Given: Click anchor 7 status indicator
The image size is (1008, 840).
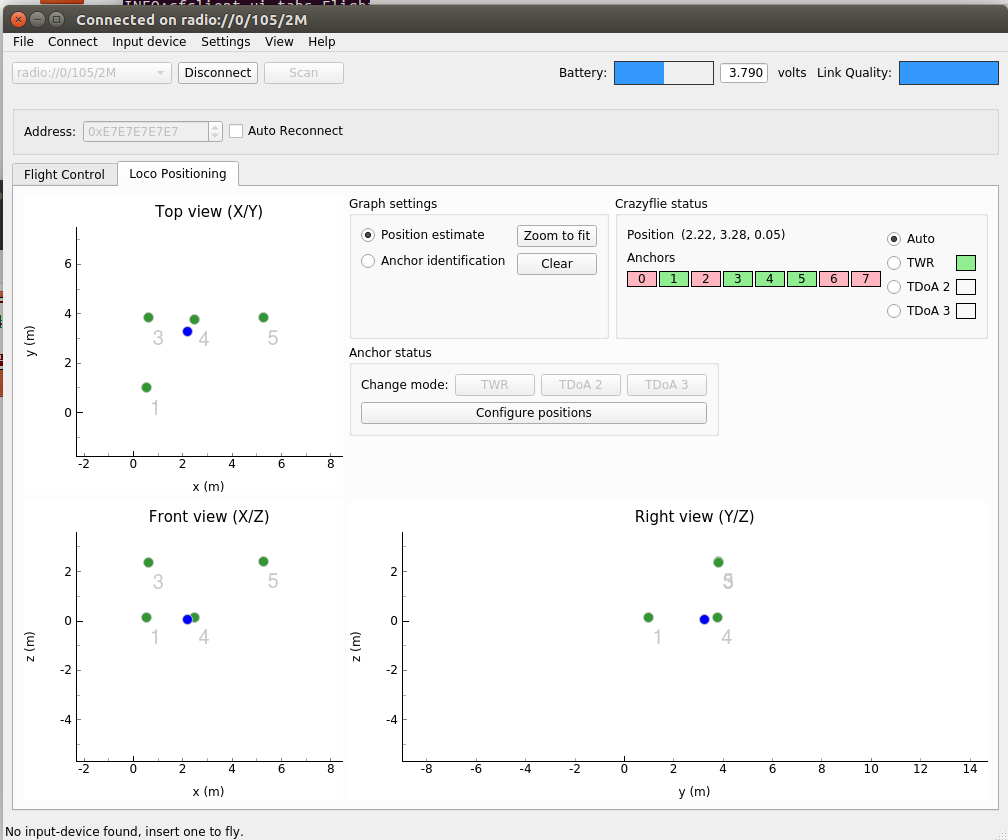Looking at the screenshot, I should pos(866,279).
